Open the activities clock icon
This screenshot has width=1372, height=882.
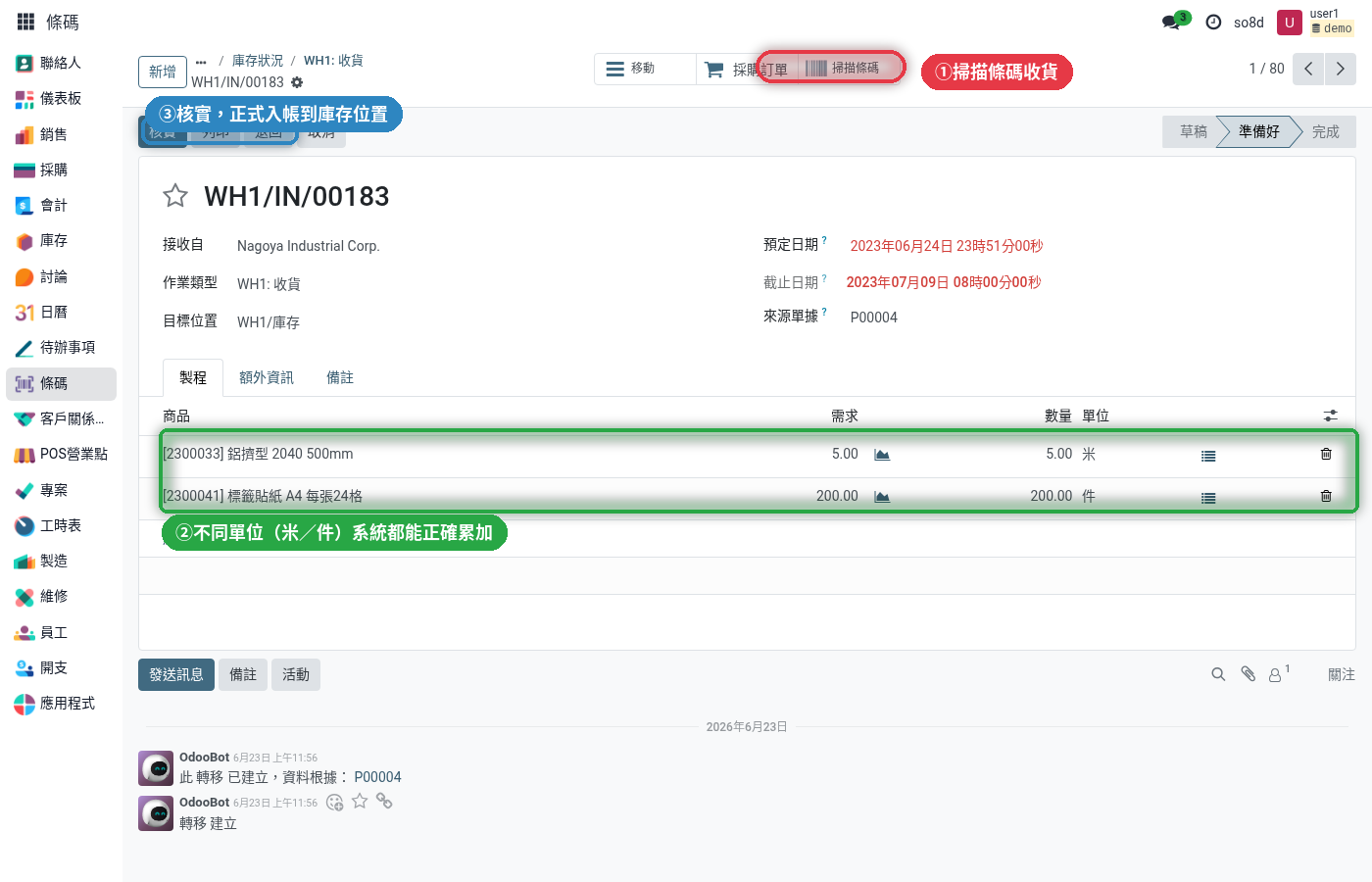[1213, 22]
